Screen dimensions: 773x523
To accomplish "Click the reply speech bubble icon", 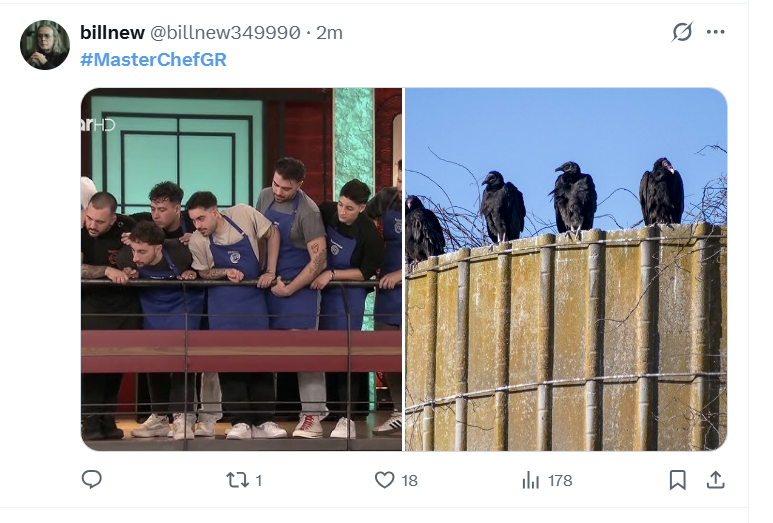I will 92,479.
